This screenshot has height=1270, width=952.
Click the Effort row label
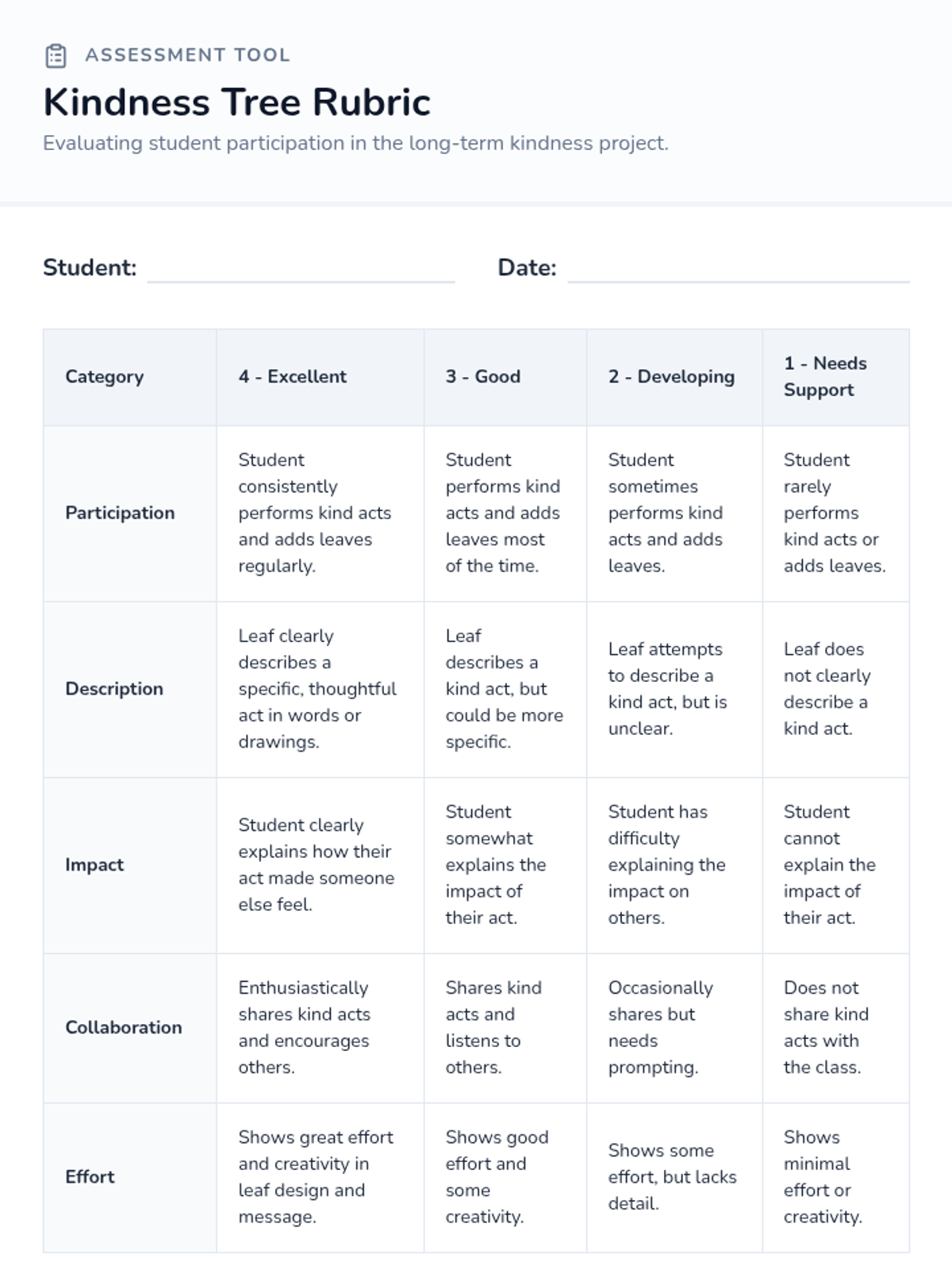tap(90, 1177)
